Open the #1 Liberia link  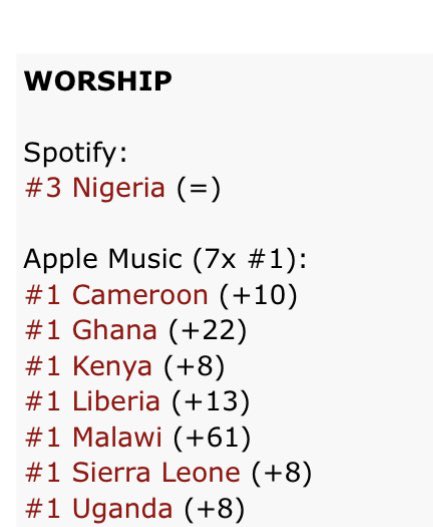coord(92,402)
